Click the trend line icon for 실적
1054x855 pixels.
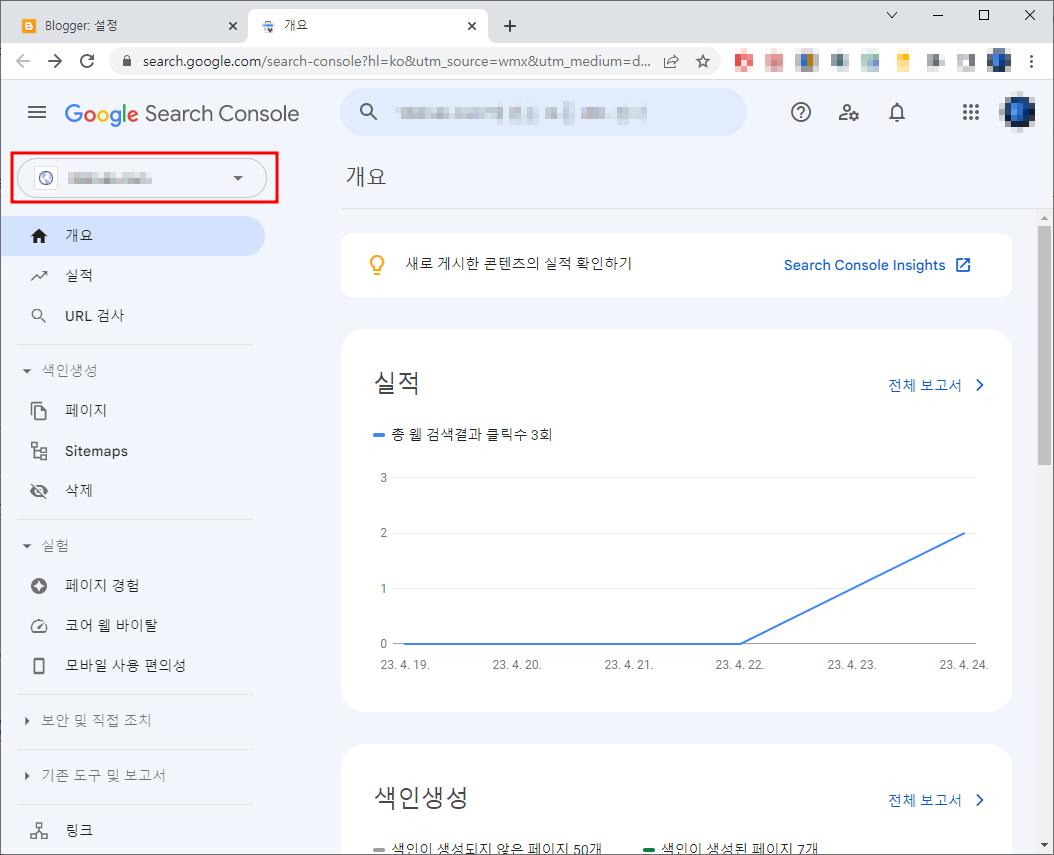point(39,276)
